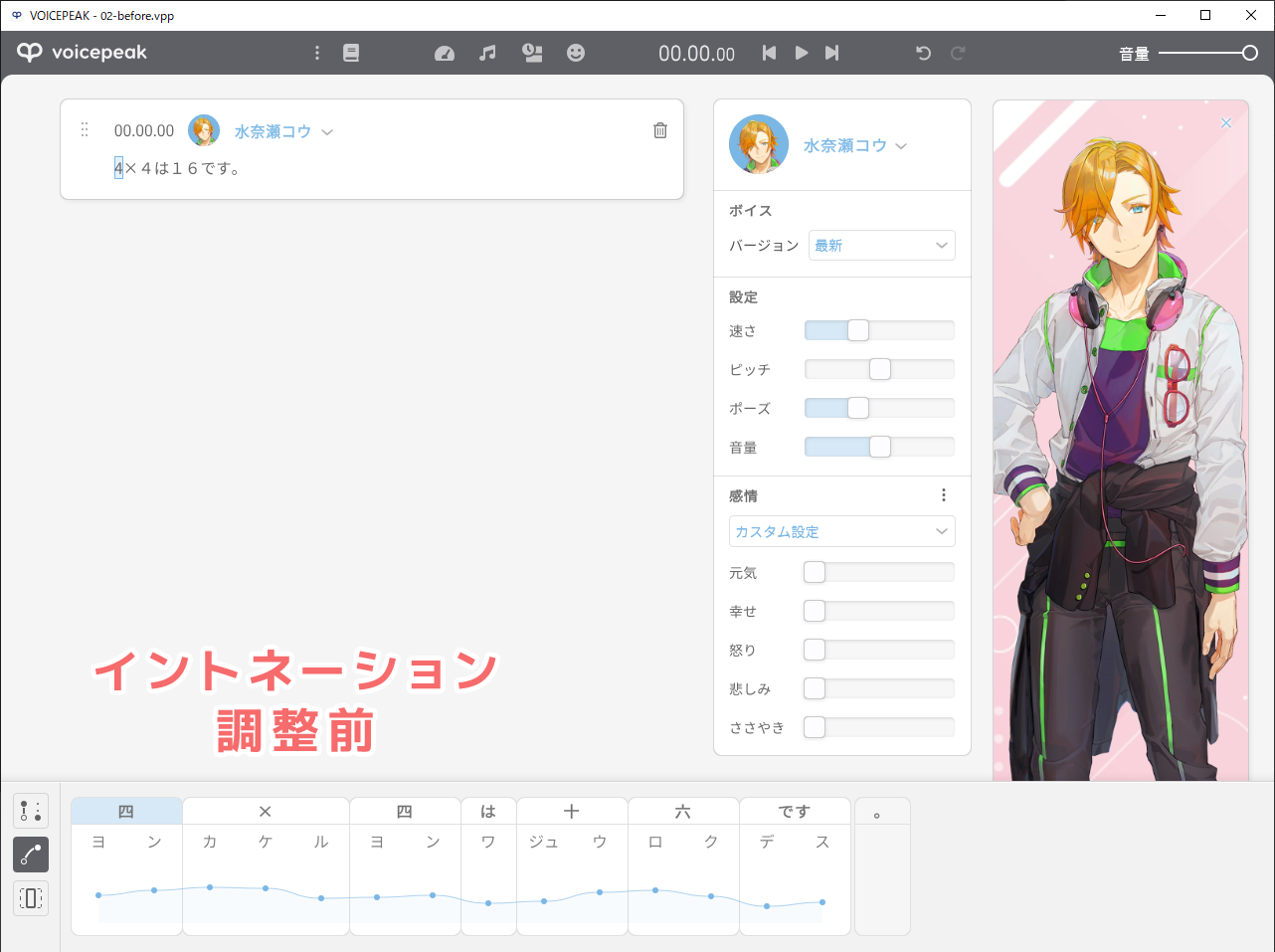Viewport: 1275px width, 952px height.
Task: Click the pitch point under ロ
Action: [x=655, y=890]
